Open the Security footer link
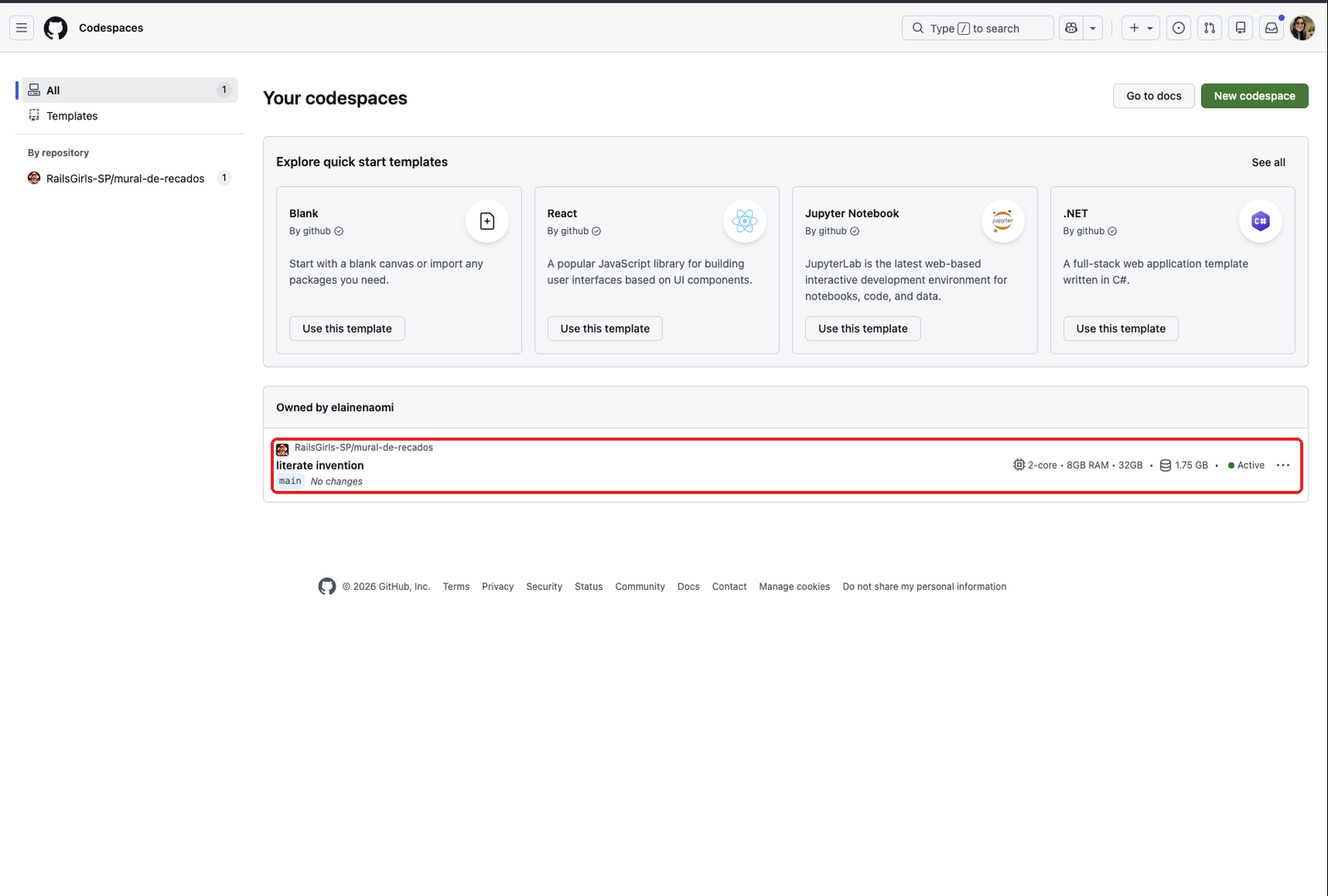Image resolution: width=1328 pixels, height=896 pixels. [x=544, y=587]
